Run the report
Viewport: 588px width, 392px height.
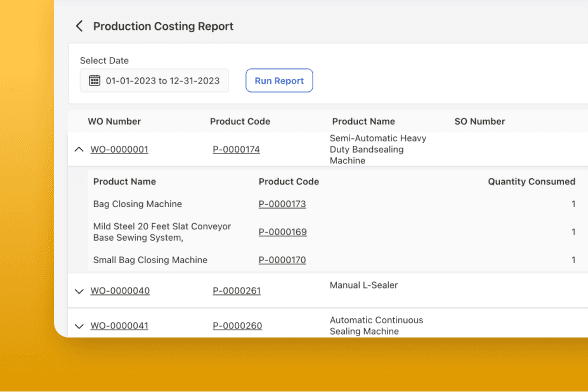279,80
